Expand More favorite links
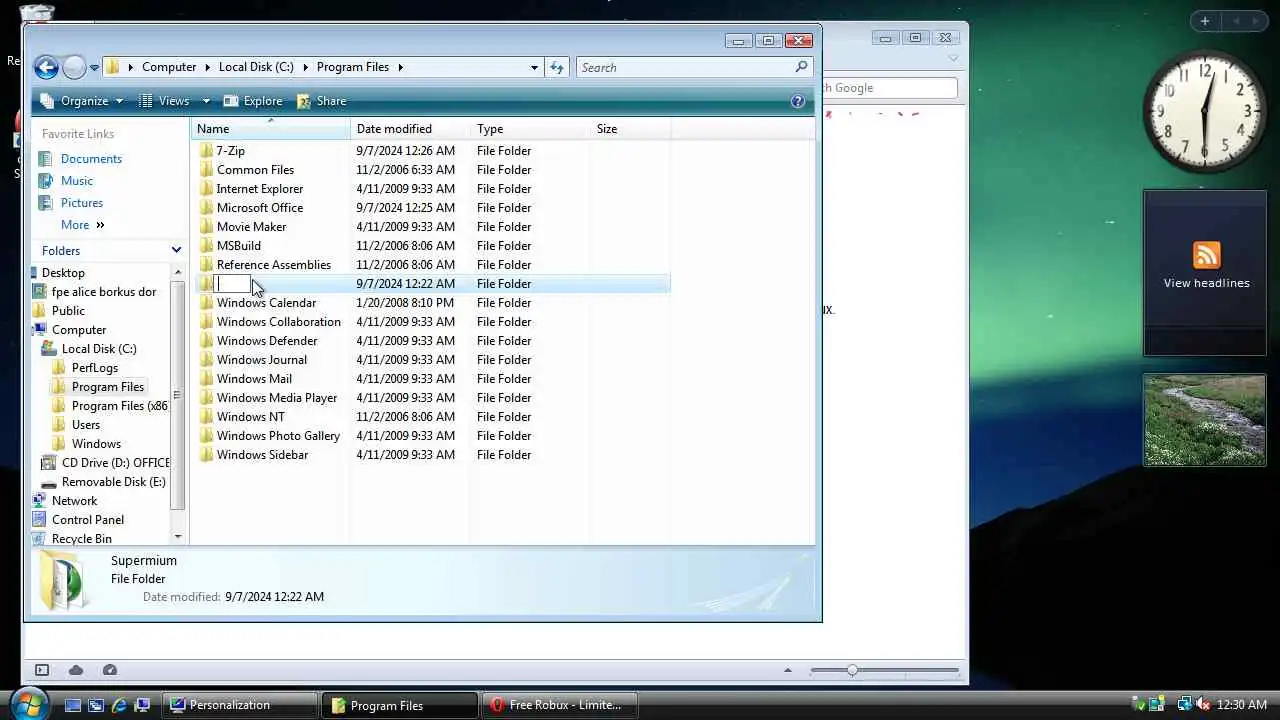The image size is (1280, 720). [83, 225]
